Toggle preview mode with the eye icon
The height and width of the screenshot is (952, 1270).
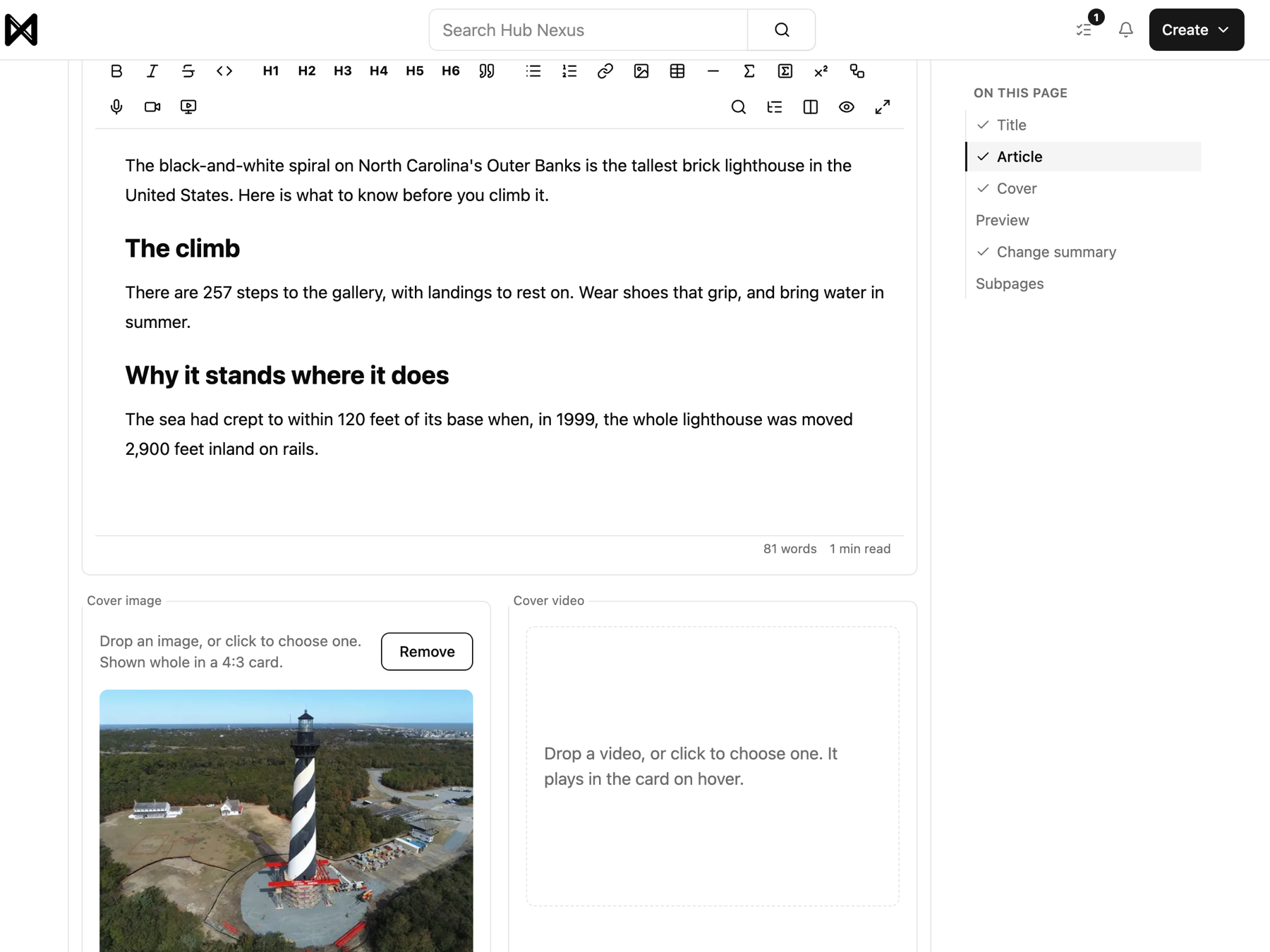pyautogui.click(x=847, y=107)
